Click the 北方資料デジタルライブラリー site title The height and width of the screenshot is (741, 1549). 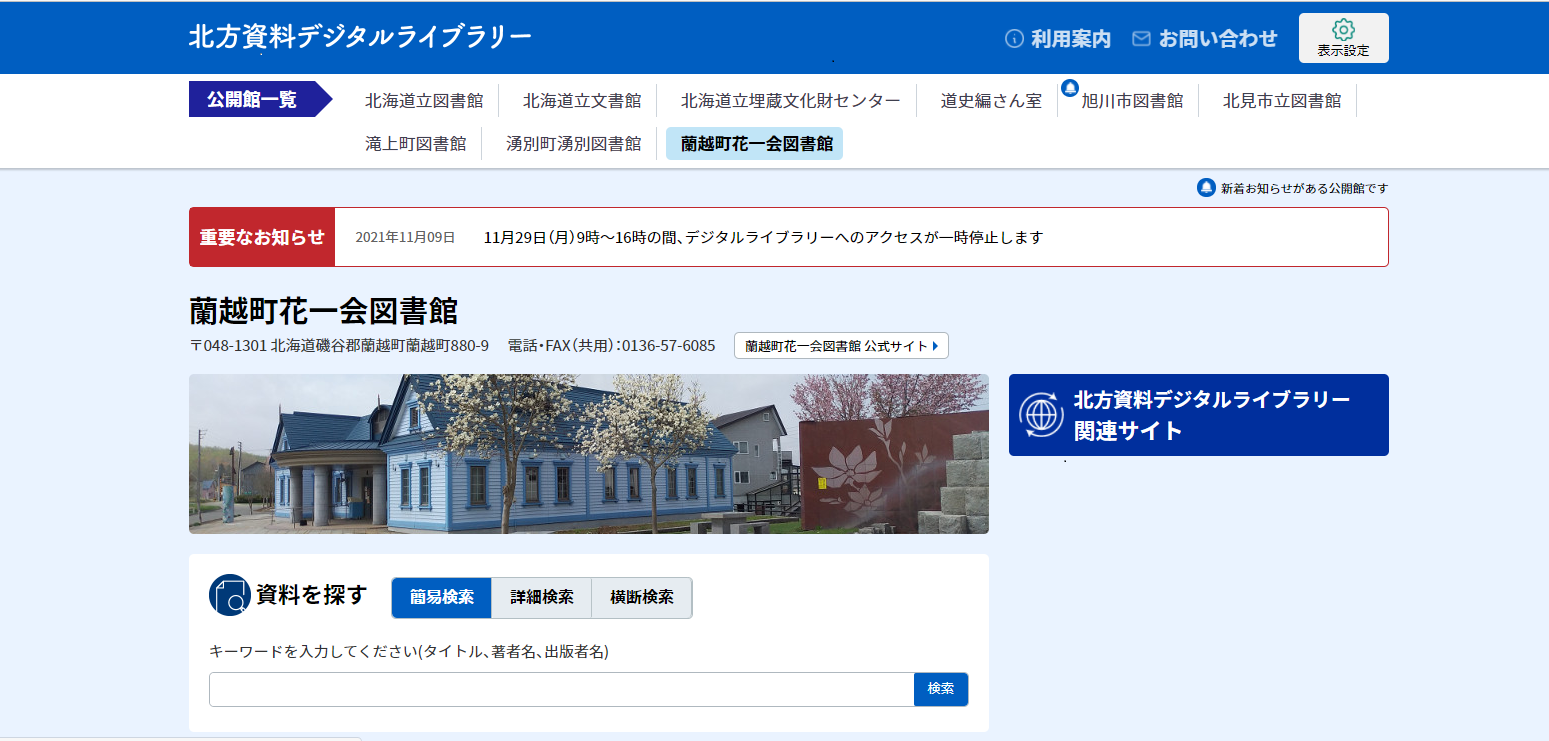coord(360,37)
